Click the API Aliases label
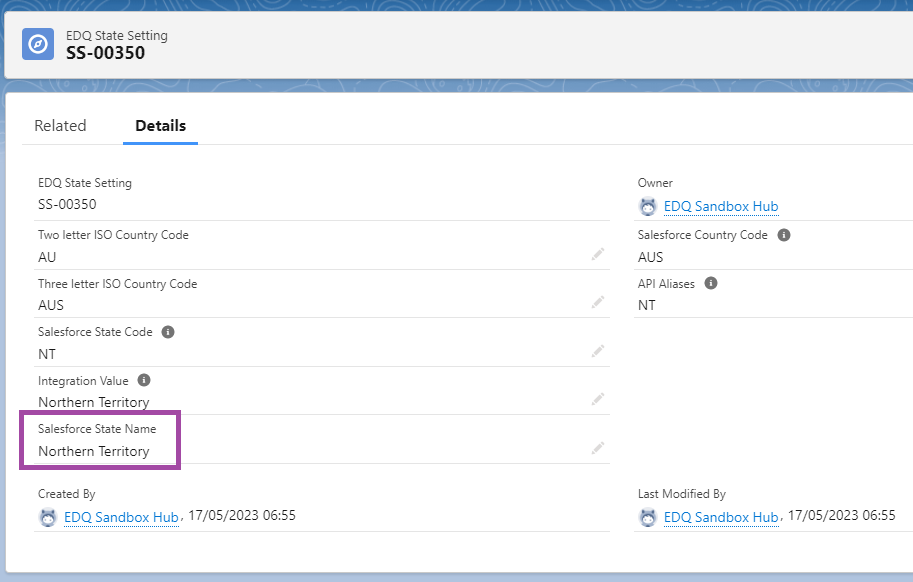Viewport: 913px width, 582px height. click(x=666, y=284)
